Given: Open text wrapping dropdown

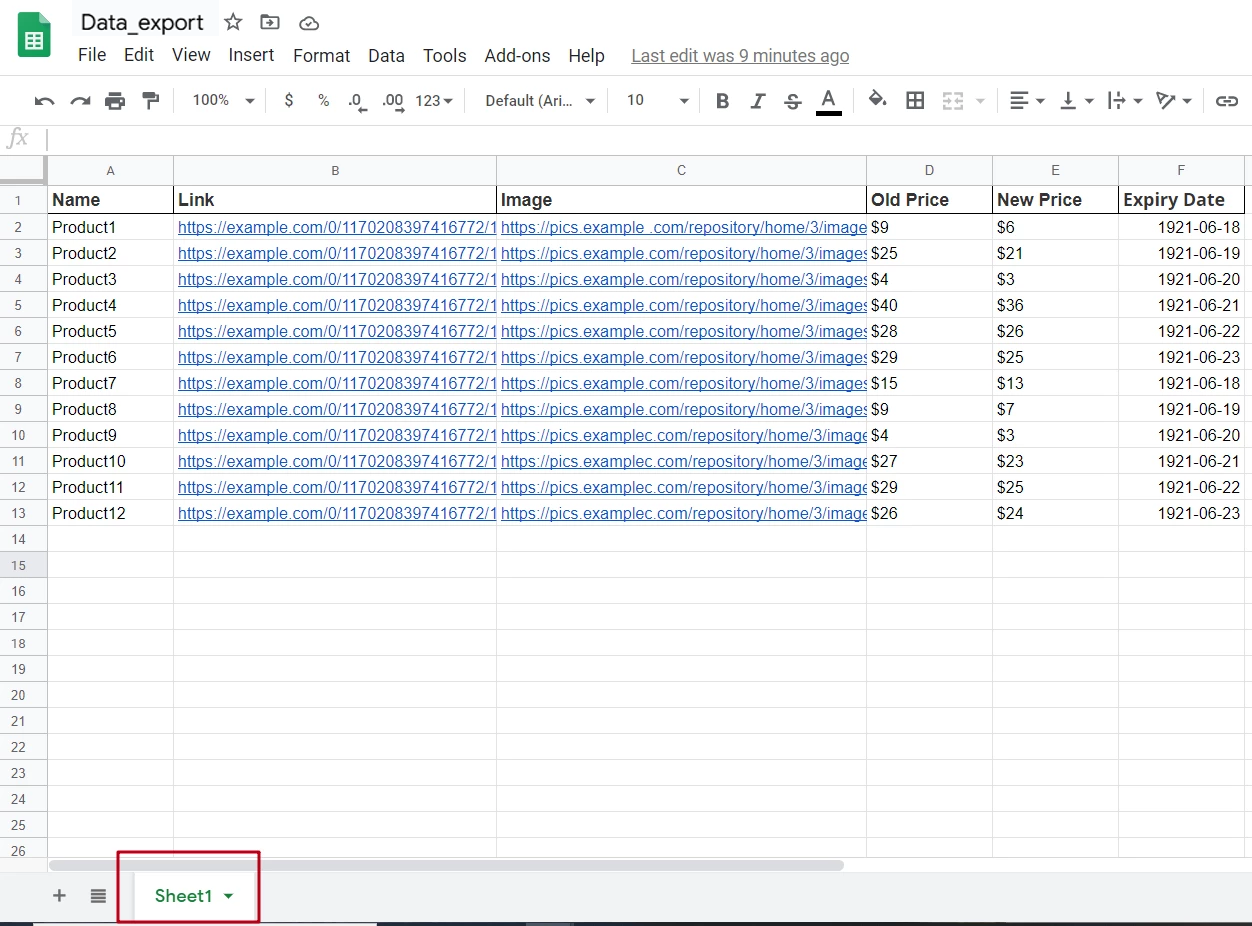Looking at the screenshot, I should 1125,100.
